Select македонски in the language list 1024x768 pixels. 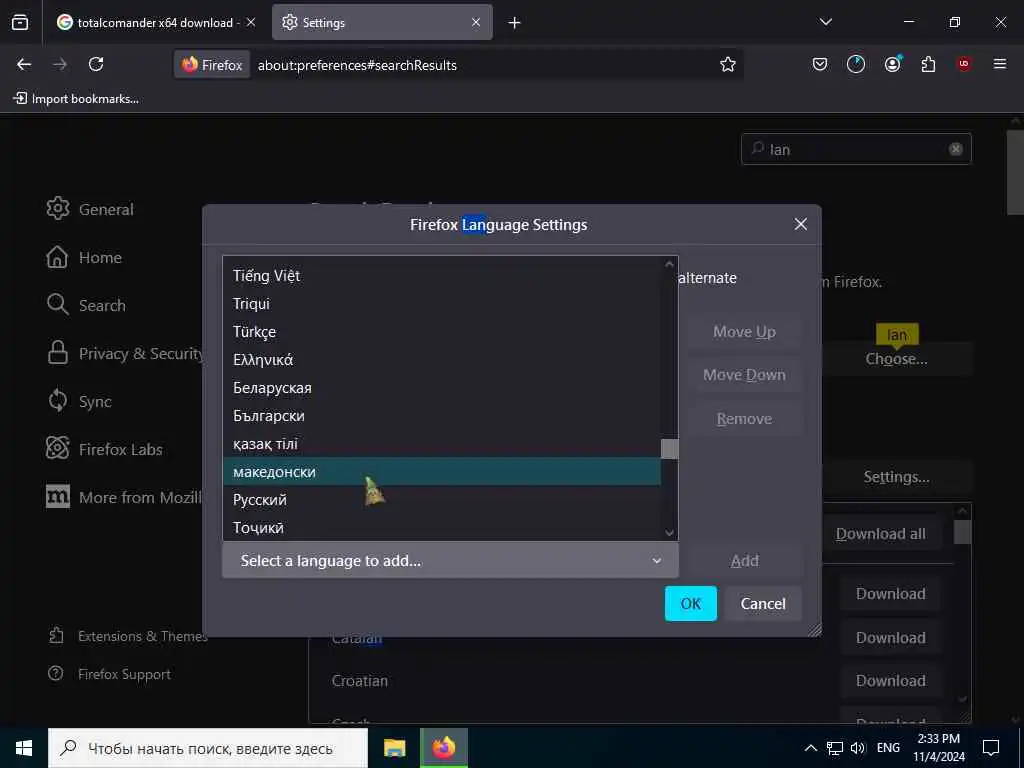pyautogui.click(x=441, y=472)
